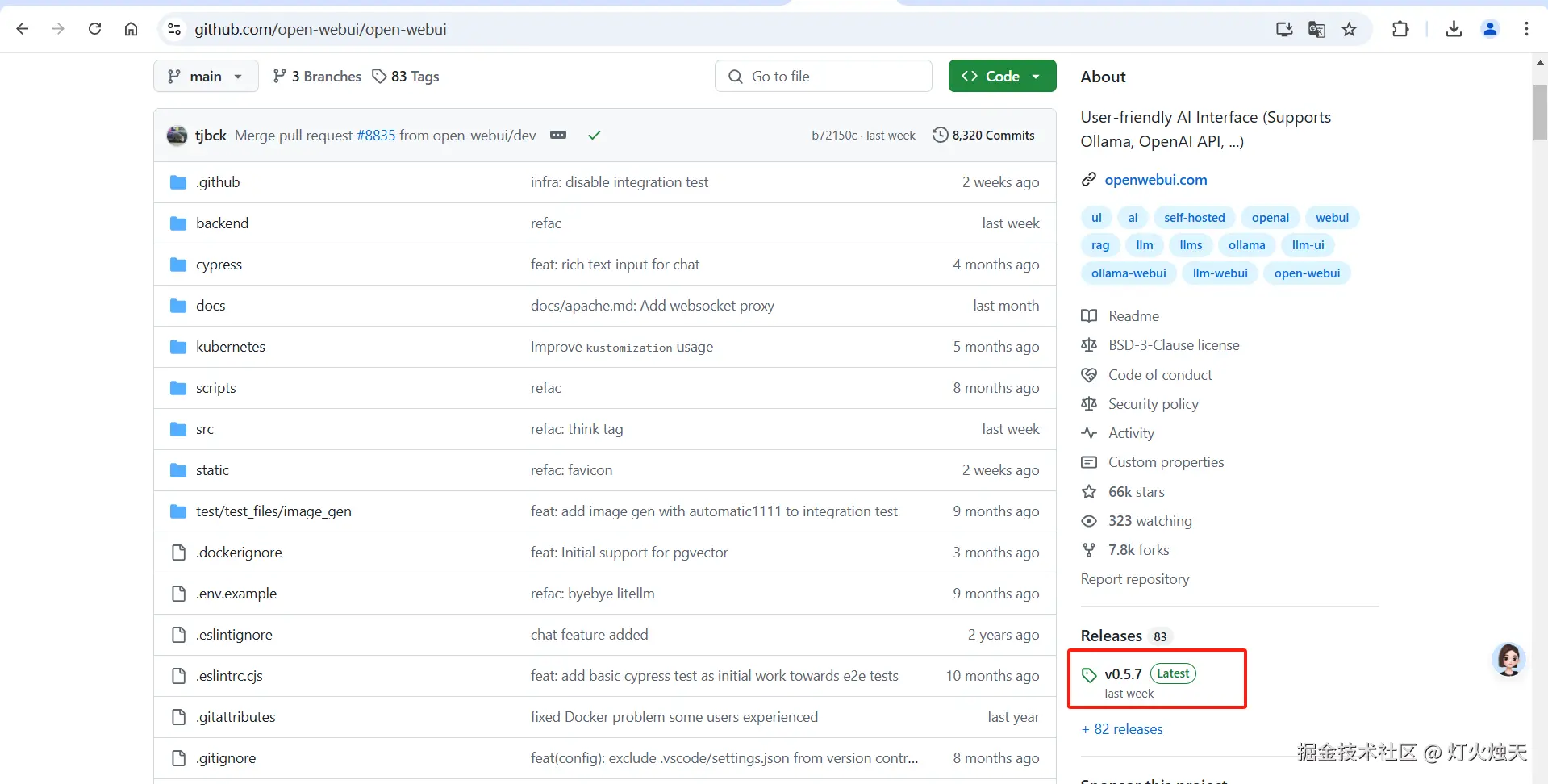Click the Go to file search field
Screen dimensions: 1548x784
[x=824, y=76]
